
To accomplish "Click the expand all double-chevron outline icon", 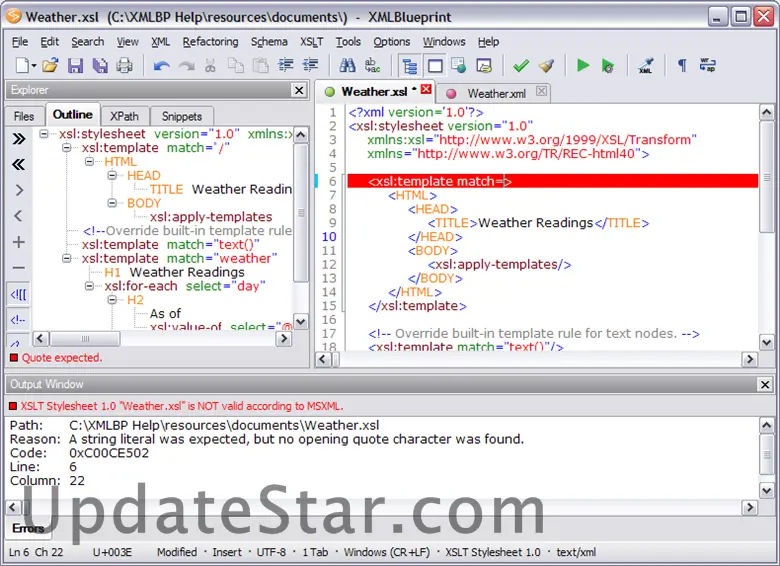I will [18, 138].
